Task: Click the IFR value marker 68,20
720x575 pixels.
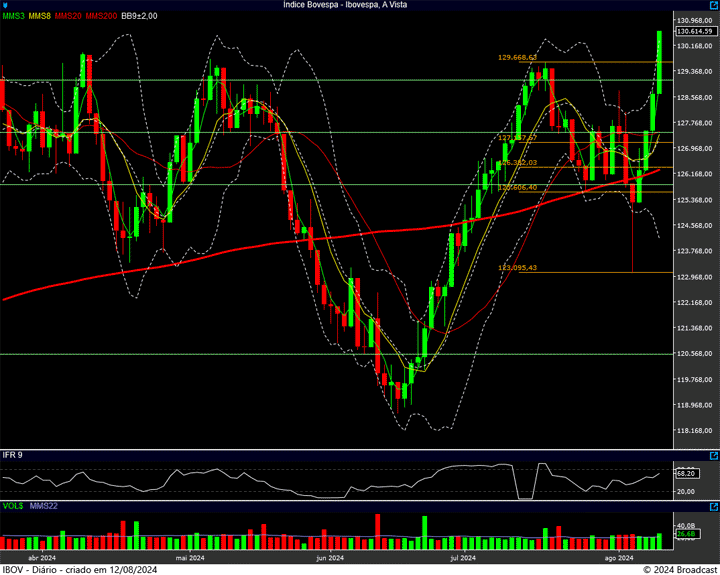Action: coord(686,473)
